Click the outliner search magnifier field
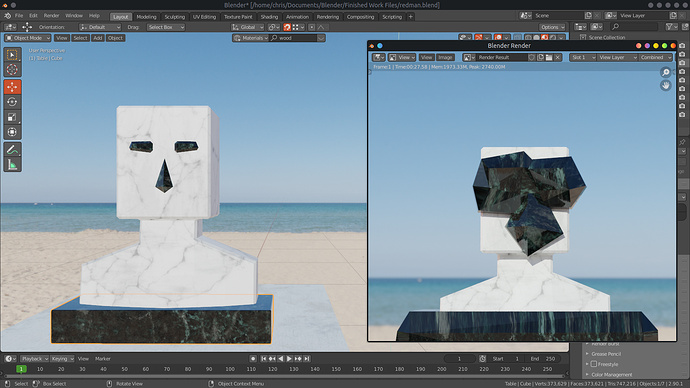 coord(634,27)
